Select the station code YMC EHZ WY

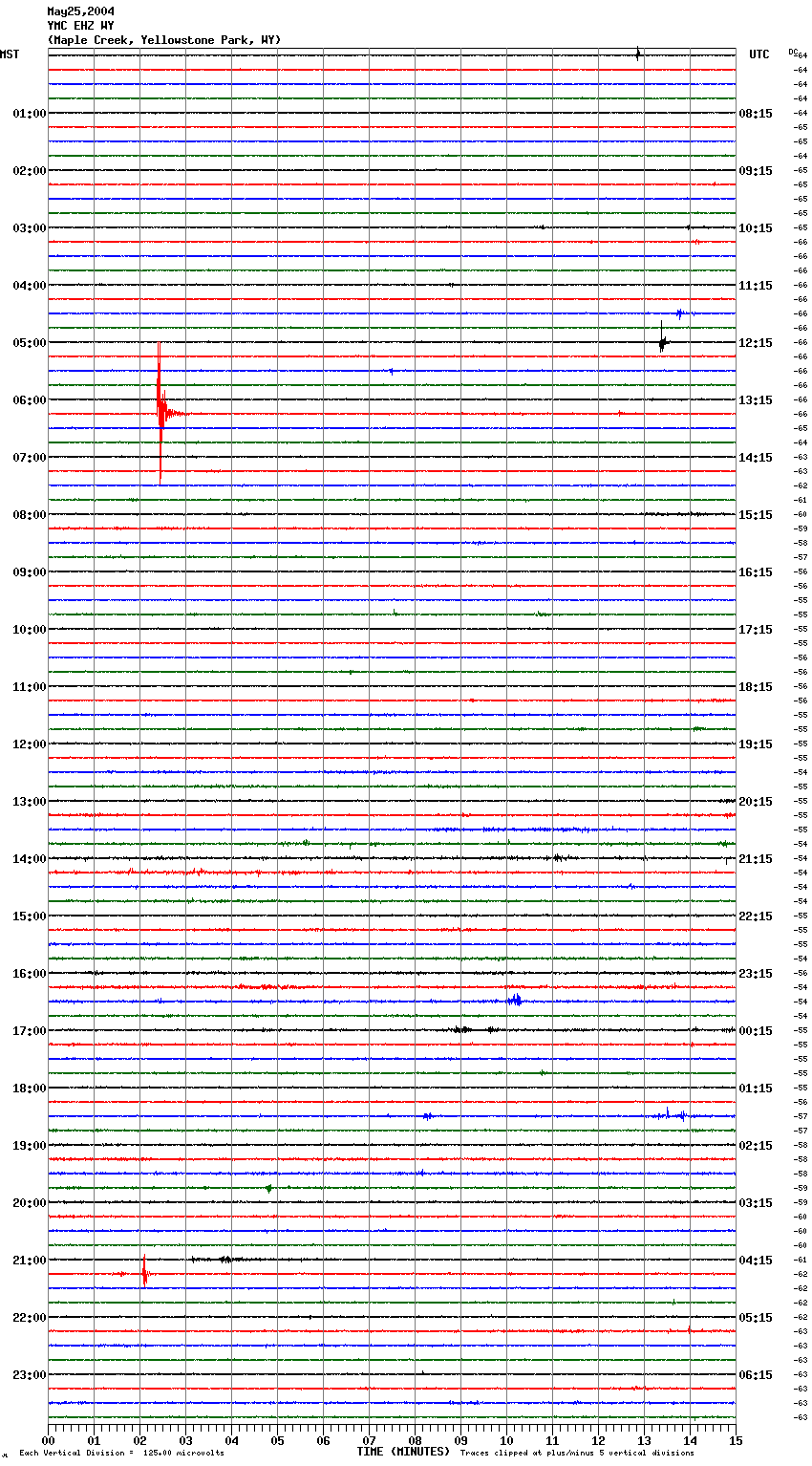81,26
